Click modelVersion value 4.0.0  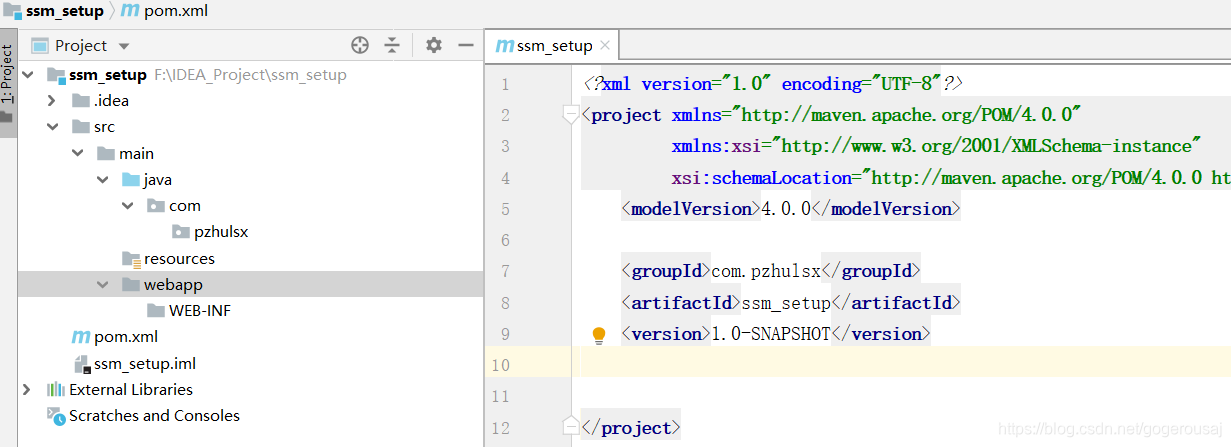click(x=785, y=209)
